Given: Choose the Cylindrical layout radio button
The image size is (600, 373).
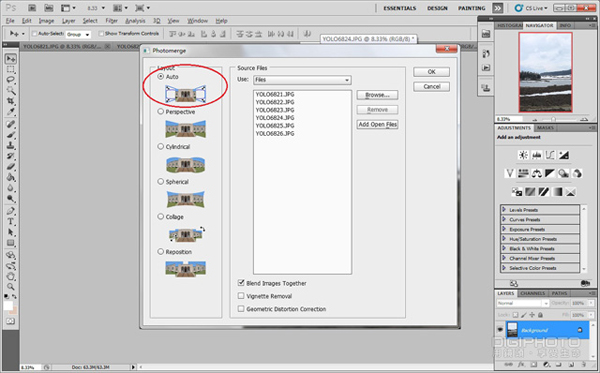Looking at the screenshot, I should coord(160,147).
